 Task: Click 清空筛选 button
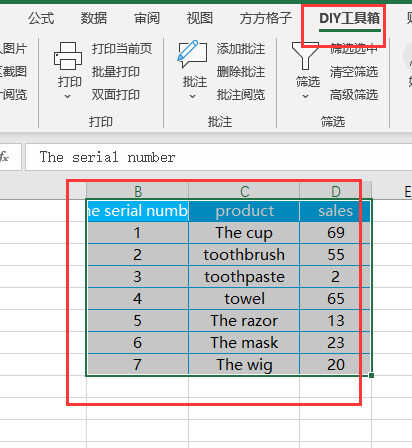coord(354,72)
